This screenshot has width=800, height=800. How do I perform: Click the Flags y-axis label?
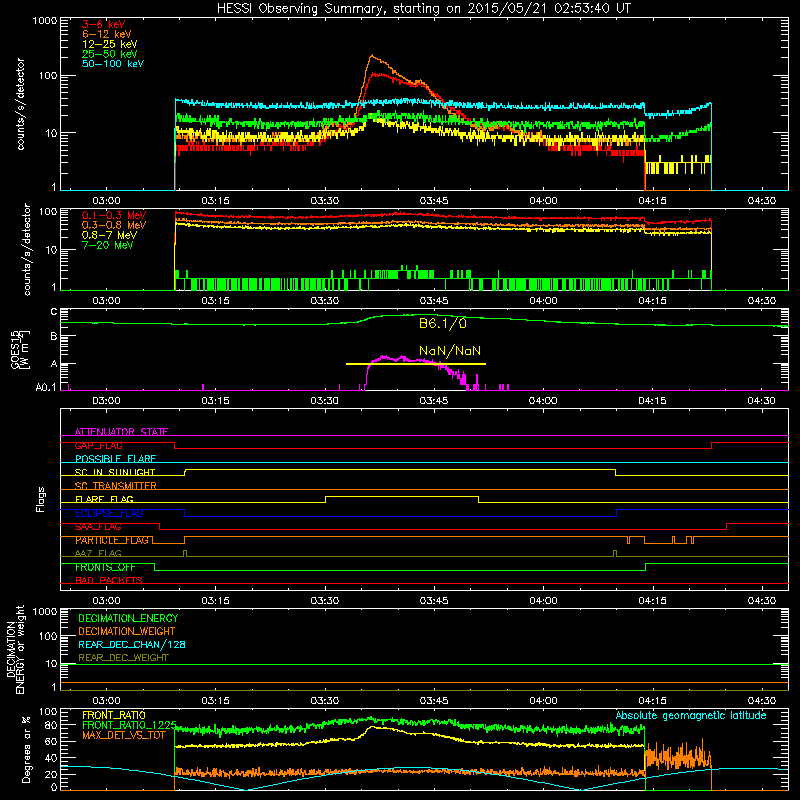41,499
